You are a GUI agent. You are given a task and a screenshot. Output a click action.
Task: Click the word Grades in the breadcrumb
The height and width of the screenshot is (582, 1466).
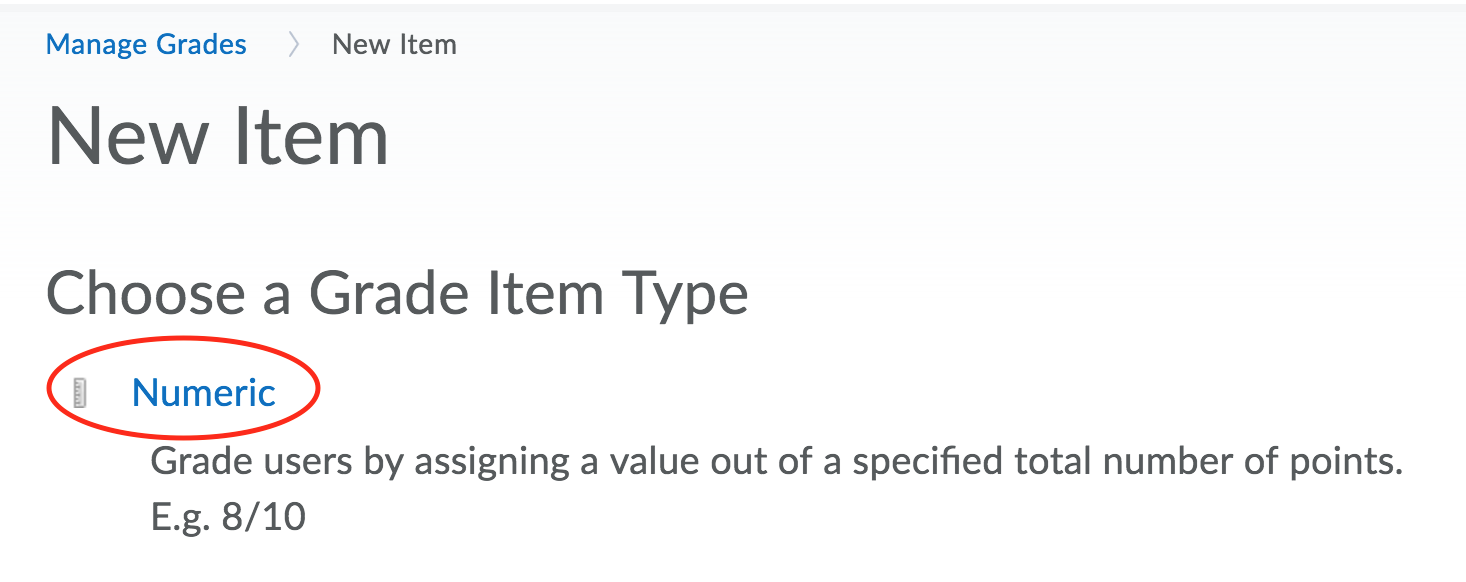pos(201,45)
